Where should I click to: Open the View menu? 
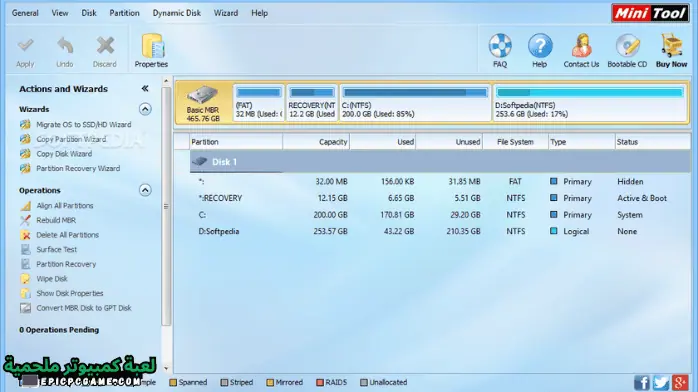point(60,13)
